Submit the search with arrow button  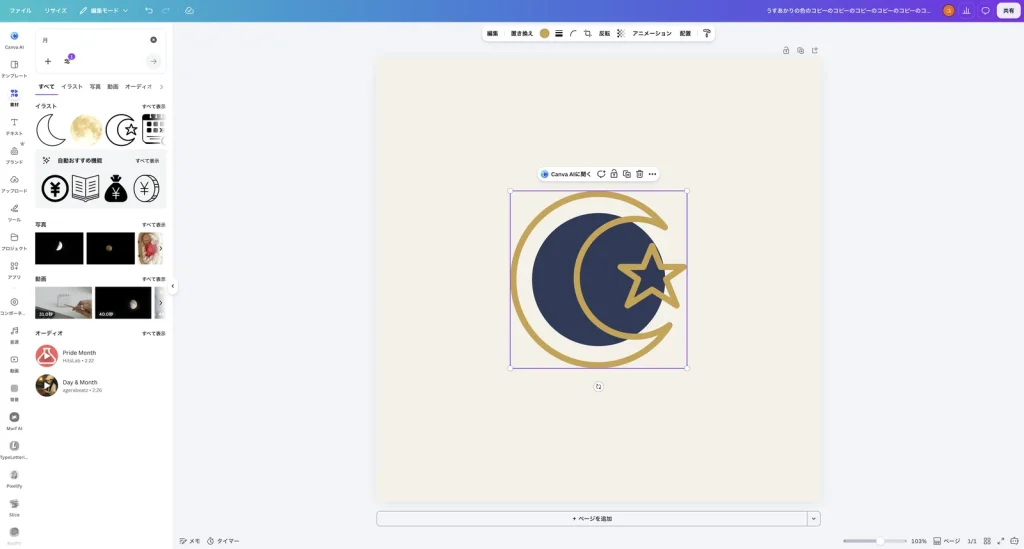click(x=153, y=61)
